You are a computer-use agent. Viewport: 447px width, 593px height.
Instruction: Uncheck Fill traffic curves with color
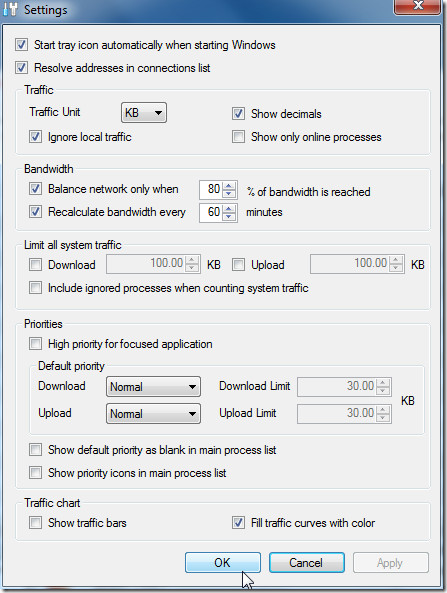click(238, 523)
